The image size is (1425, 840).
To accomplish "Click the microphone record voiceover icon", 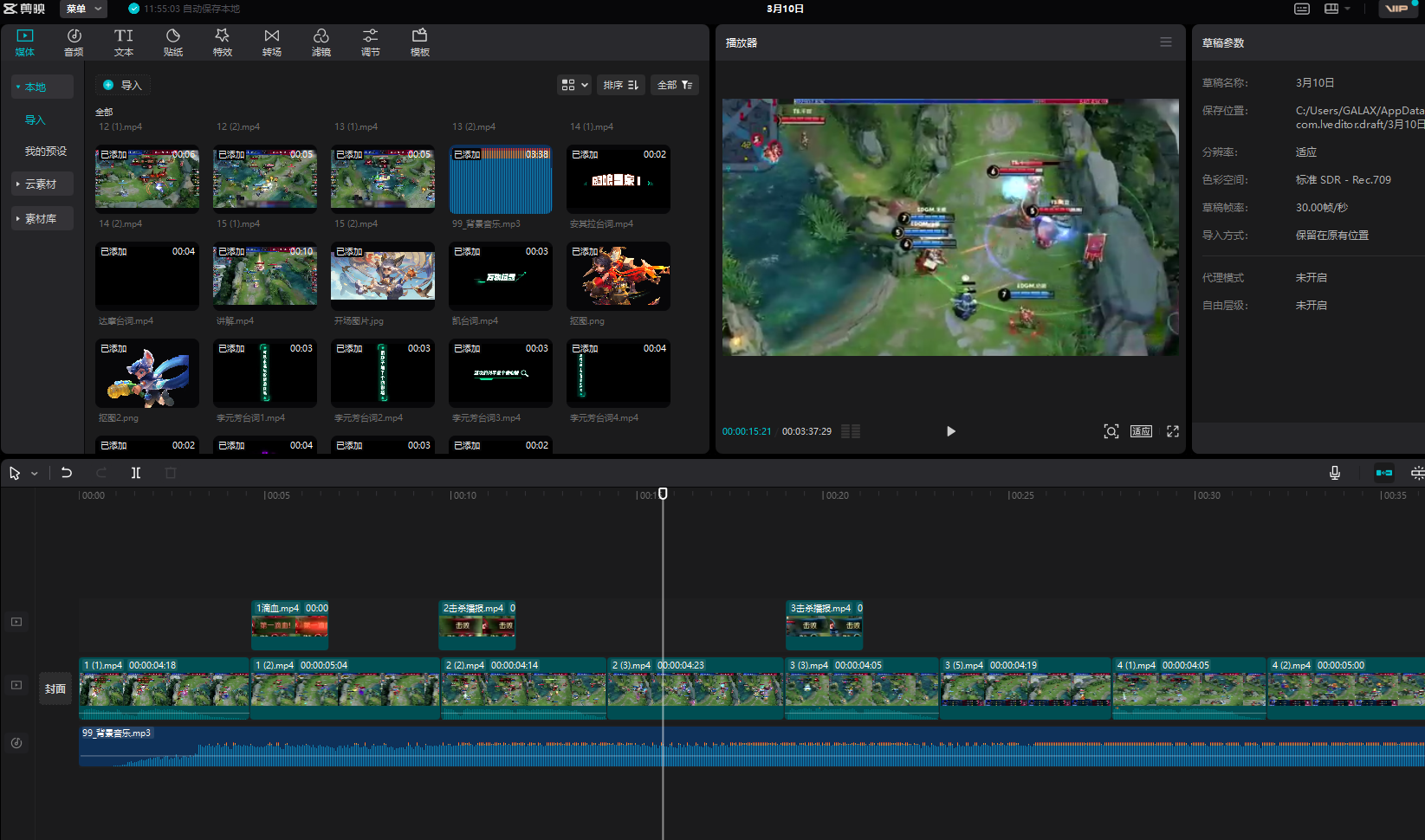I will pos(1334,473).
